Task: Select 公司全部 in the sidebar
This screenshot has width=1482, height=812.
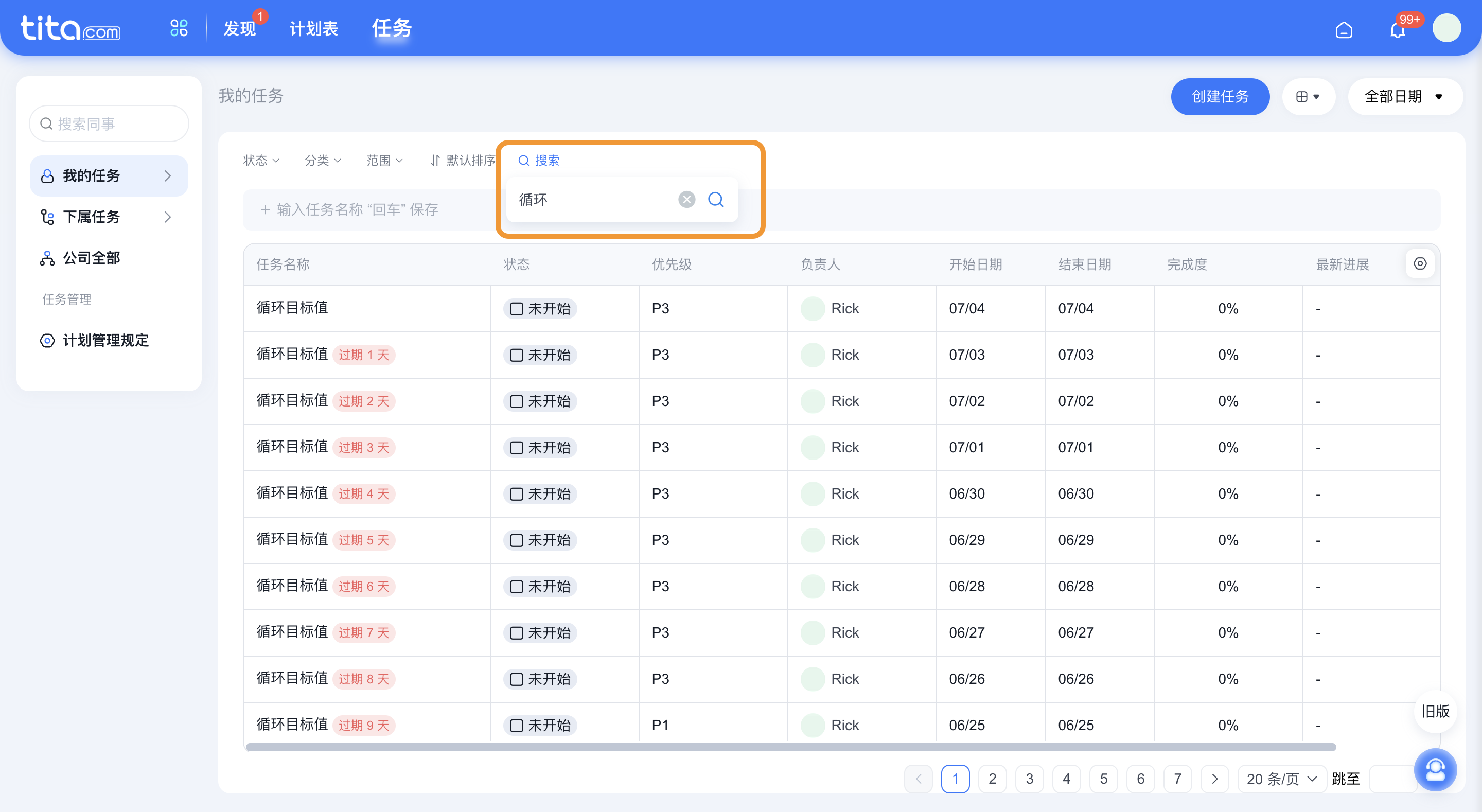Action: coord(109,258)
